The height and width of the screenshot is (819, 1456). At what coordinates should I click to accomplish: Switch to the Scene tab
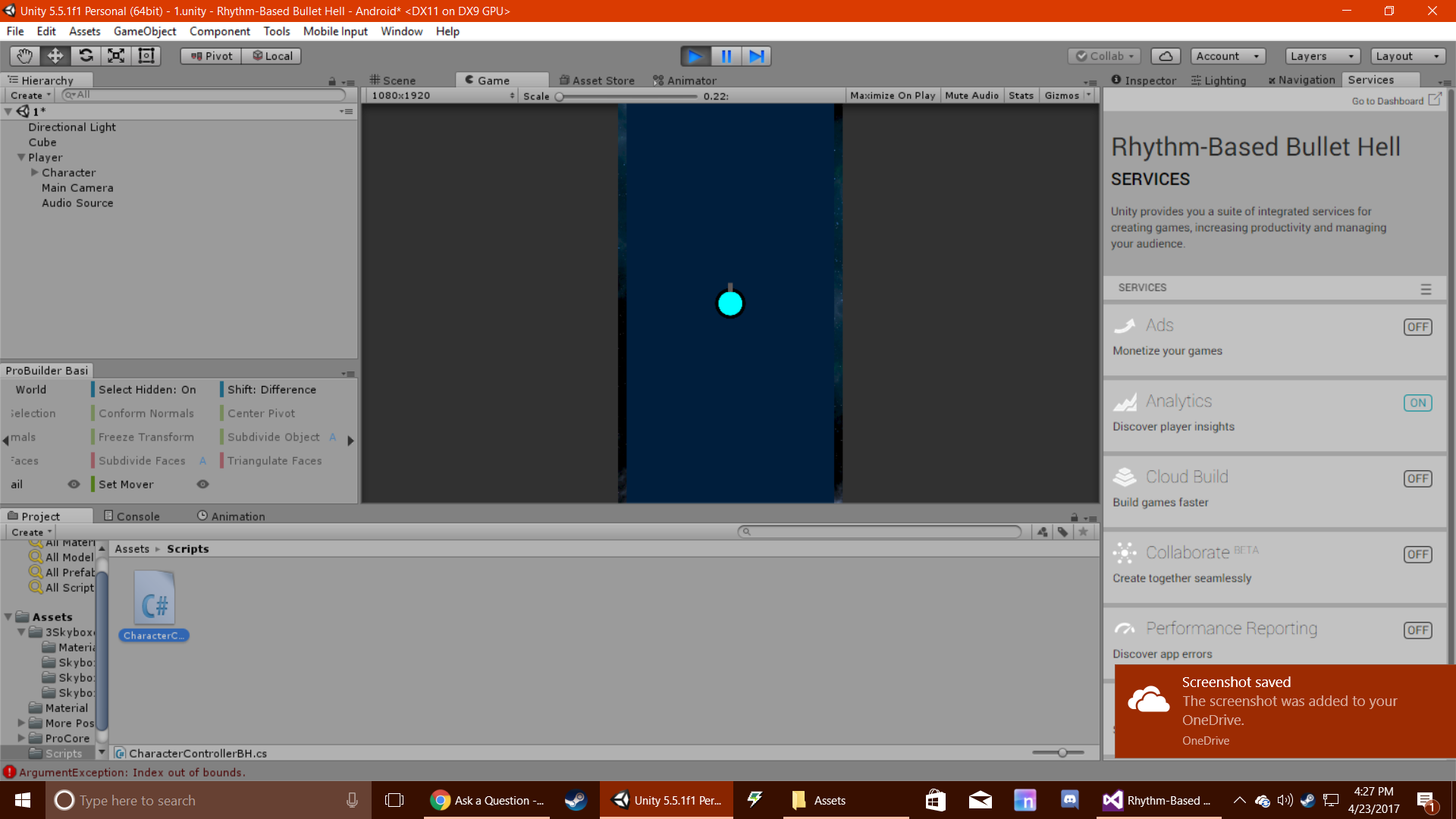coord(394,80)
